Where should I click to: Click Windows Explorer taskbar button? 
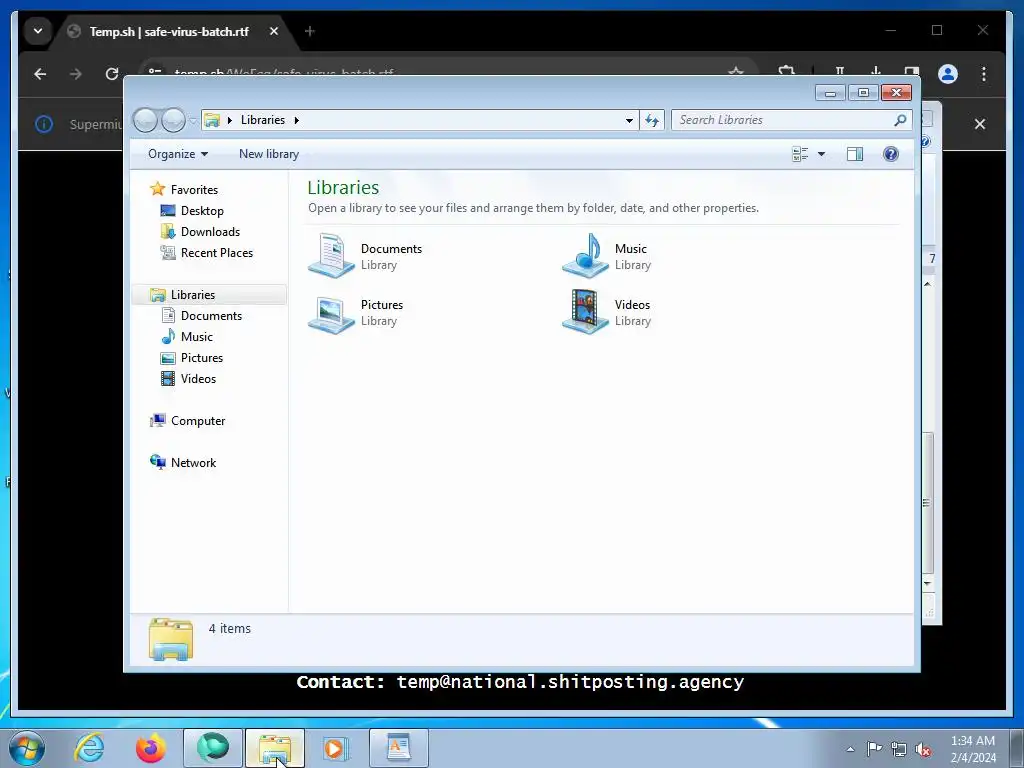tap(275, 748)
